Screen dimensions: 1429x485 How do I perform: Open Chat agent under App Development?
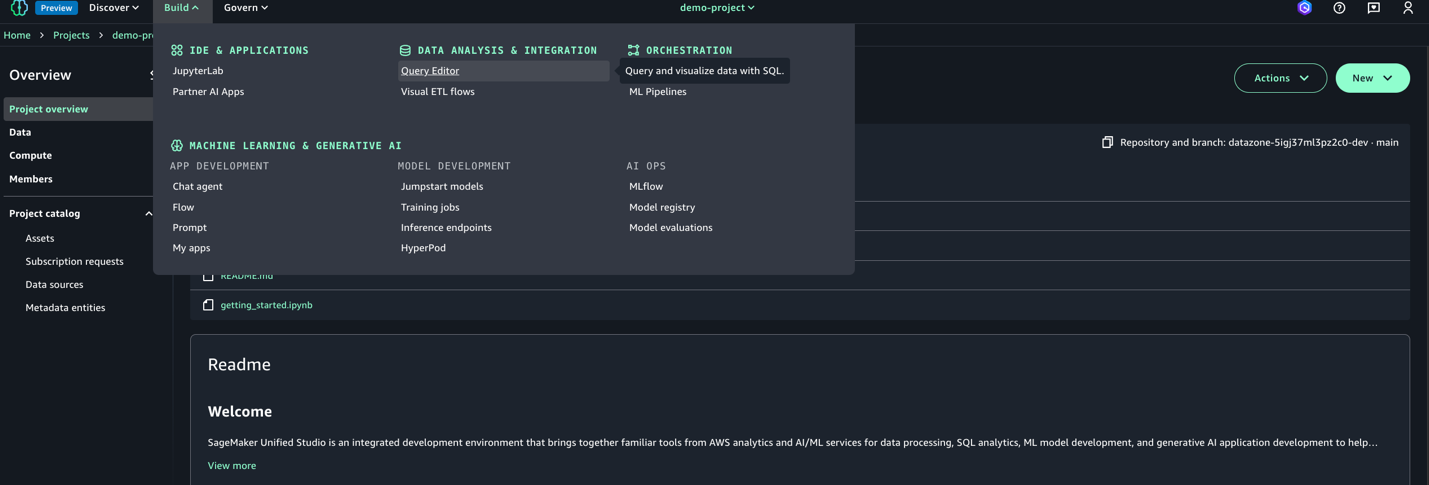point(198,187)
